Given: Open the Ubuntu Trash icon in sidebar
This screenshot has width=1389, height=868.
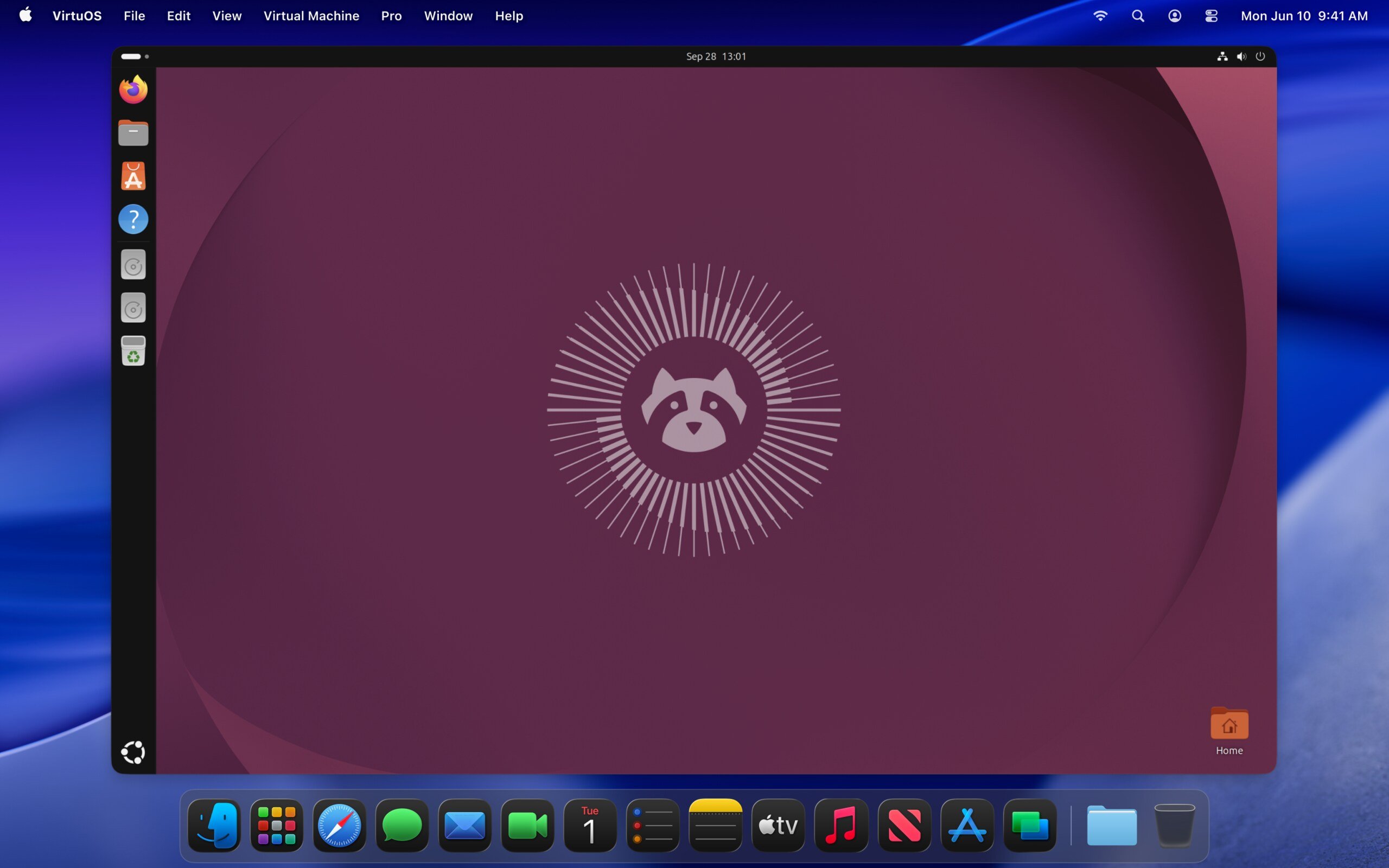Looking at the screenshot, I should click(x=133, y=351).
